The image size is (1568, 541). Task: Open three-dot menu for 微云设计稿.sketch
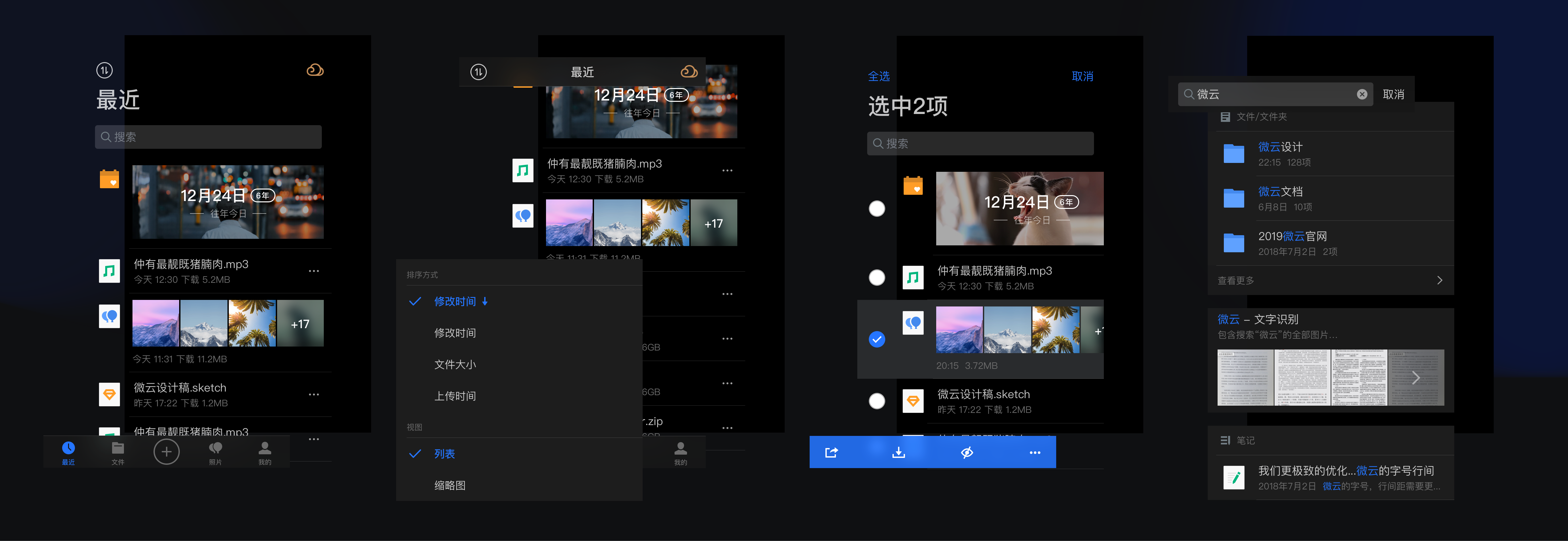pyautogui.click(x=314, y=394)
